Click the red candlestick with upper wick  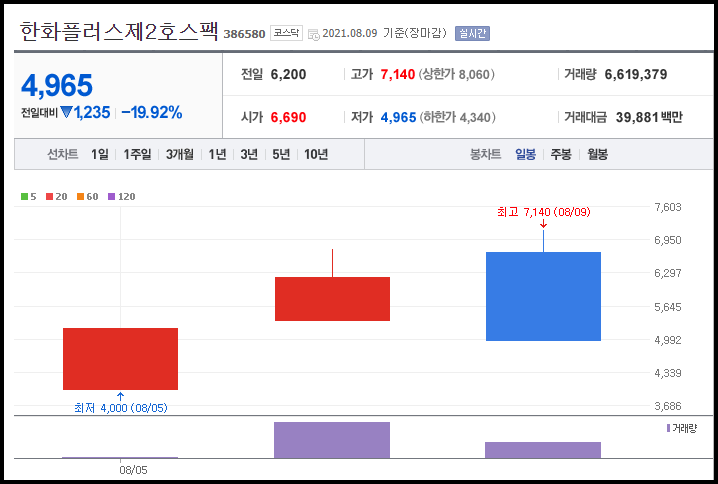[332, 299]
